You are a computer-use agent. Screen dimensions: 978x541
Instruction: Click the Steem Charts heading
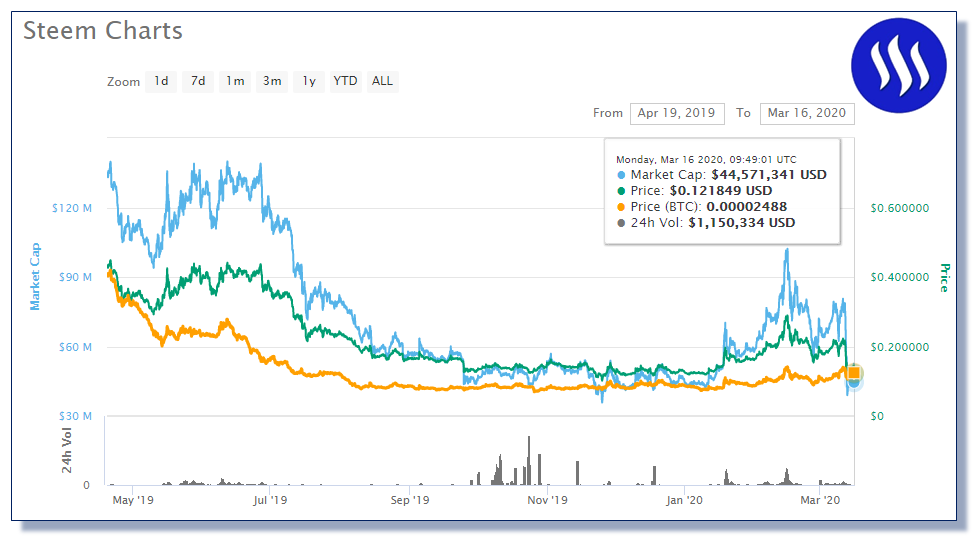point(103,31)
